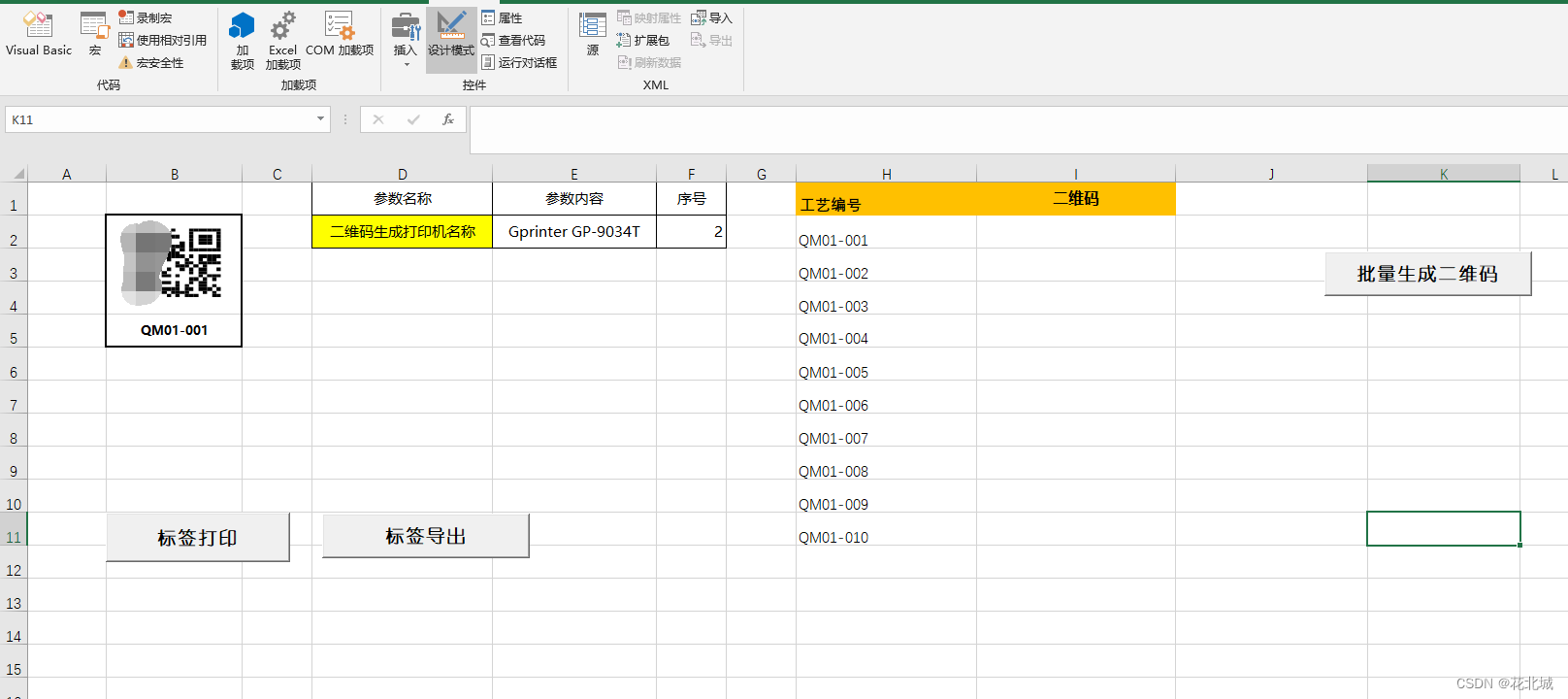Click the greyed-out 刷新数据 XML refresh
Screen dimensions: 1568x699
(x=649, y=62)
